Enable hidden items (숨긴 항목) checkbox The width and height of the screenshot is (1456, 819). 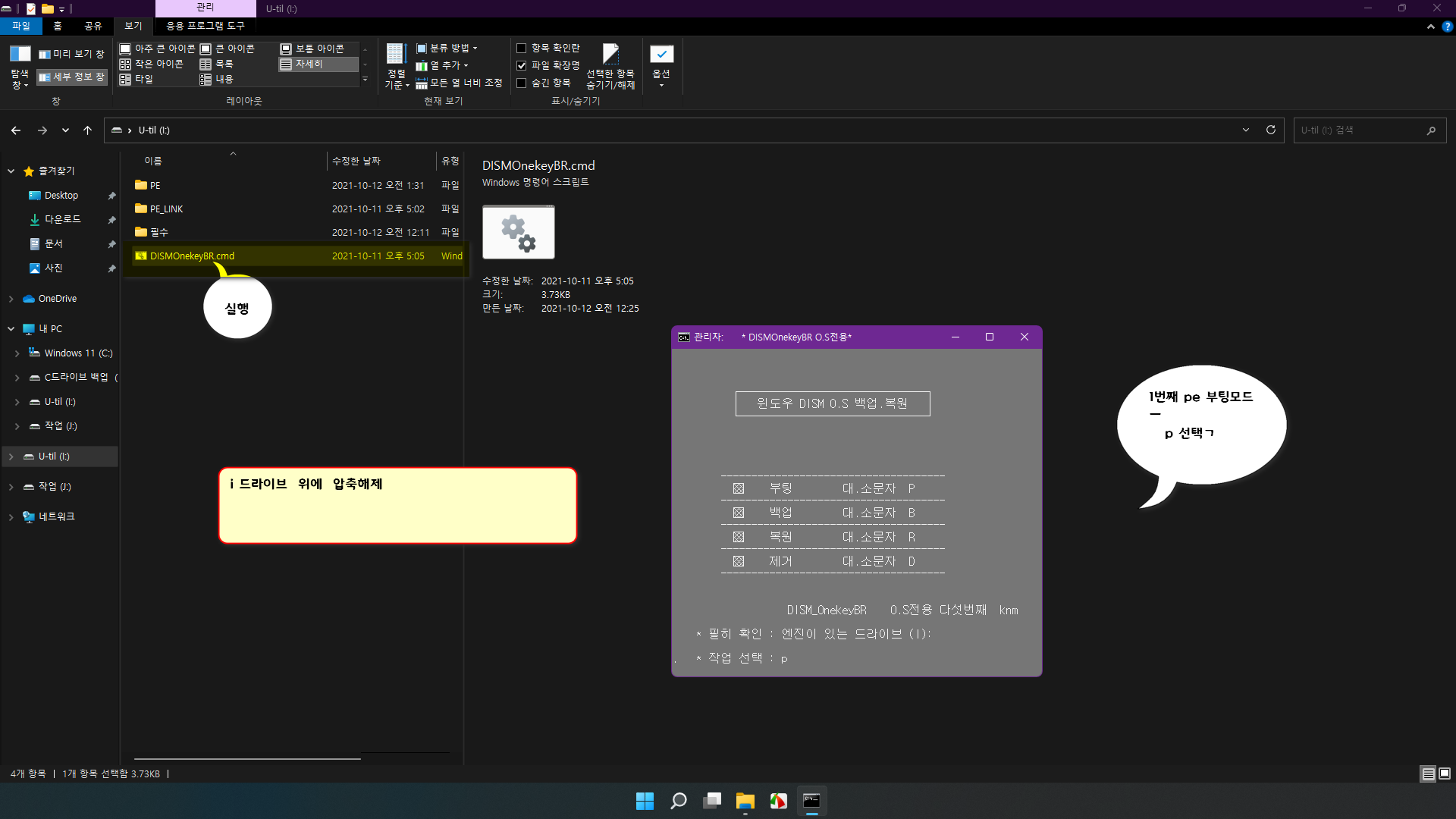(x=521, y=83)
